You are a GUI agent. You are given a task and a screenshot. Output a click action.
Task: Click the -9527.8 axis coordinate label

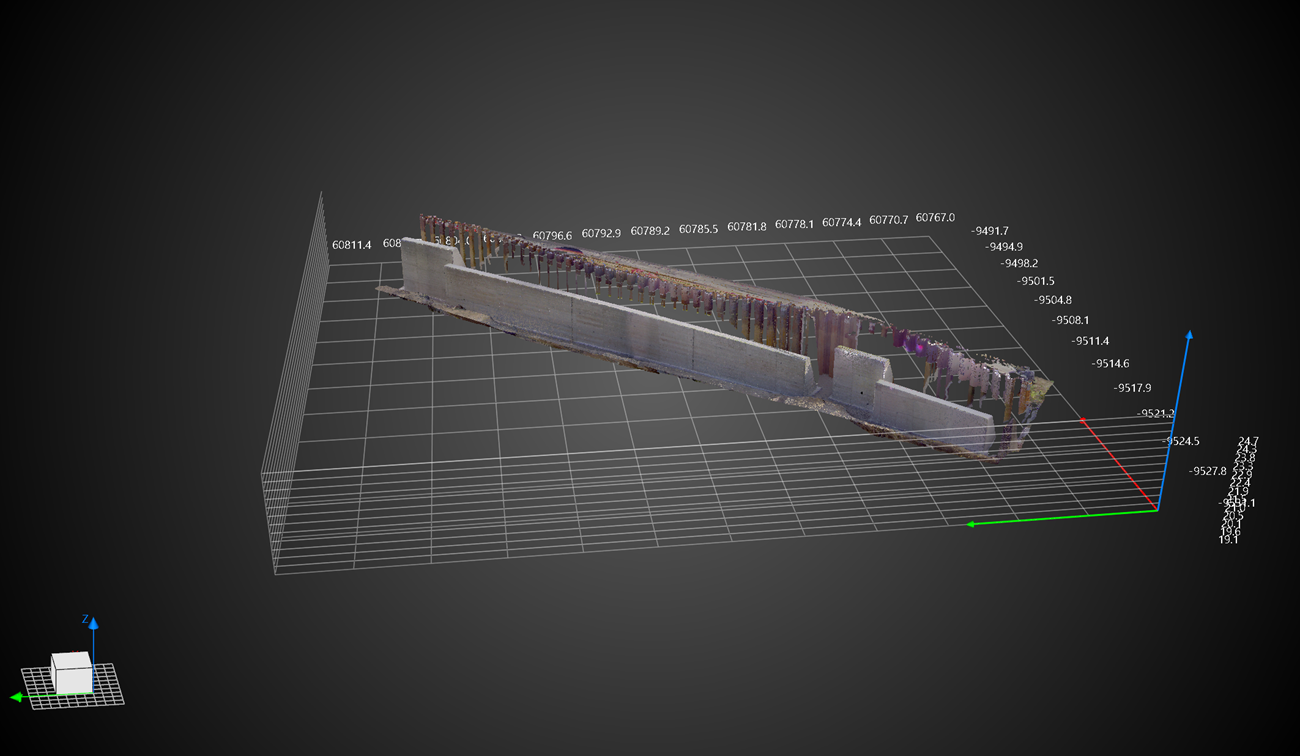click(x=1207, y=471)
